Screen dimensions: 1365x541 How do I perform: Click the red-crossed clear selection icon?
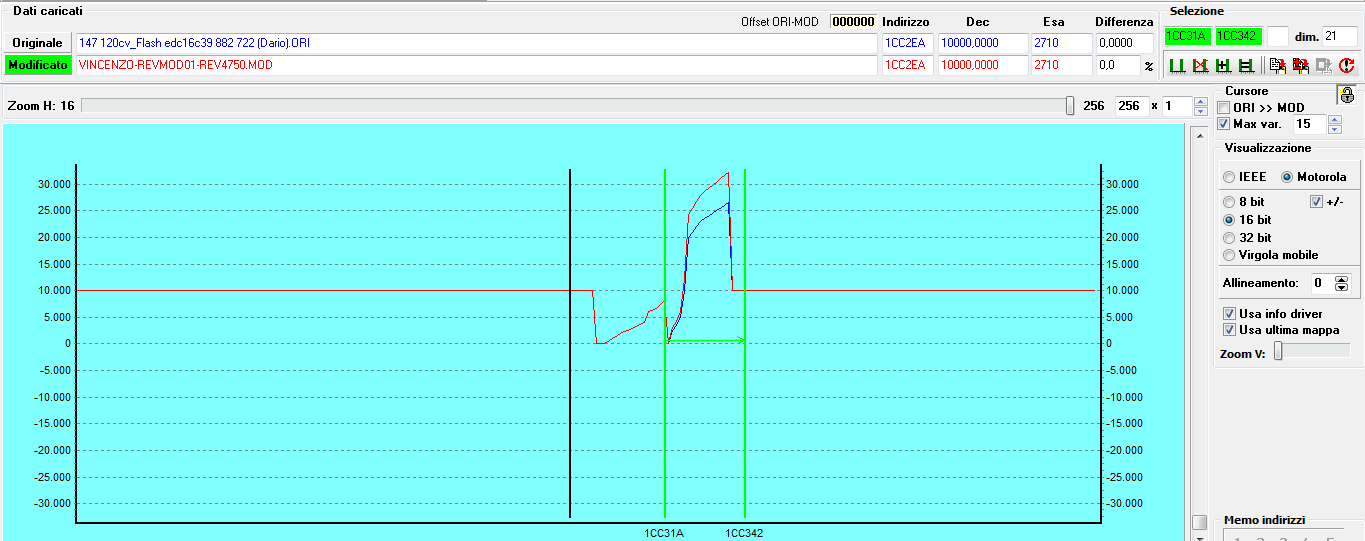[1199, 66]
